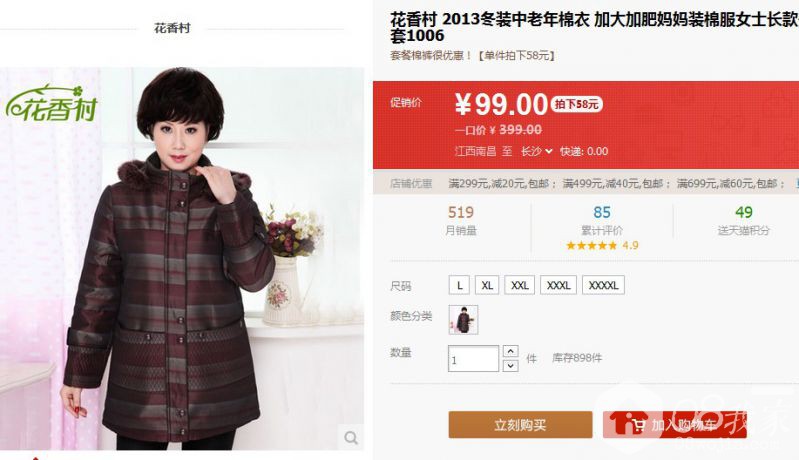Open the 519 月销量 monthly sales tab
Screen dimensions: 799x460
click(x=461, y=221)
